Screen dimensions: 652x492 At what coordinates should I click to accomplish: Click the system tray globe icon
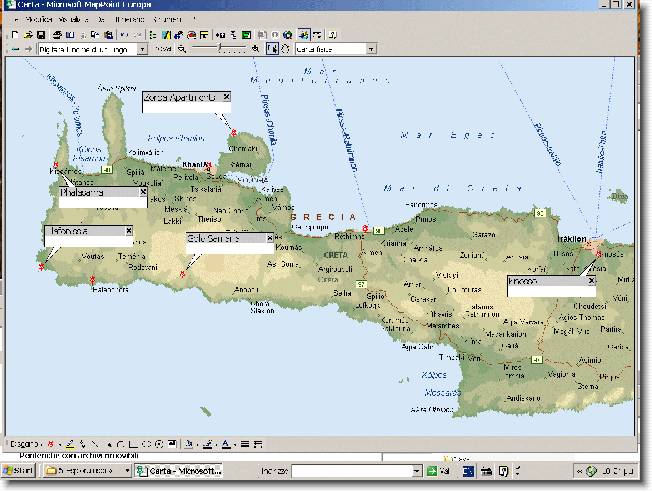(x=591, y=471)
